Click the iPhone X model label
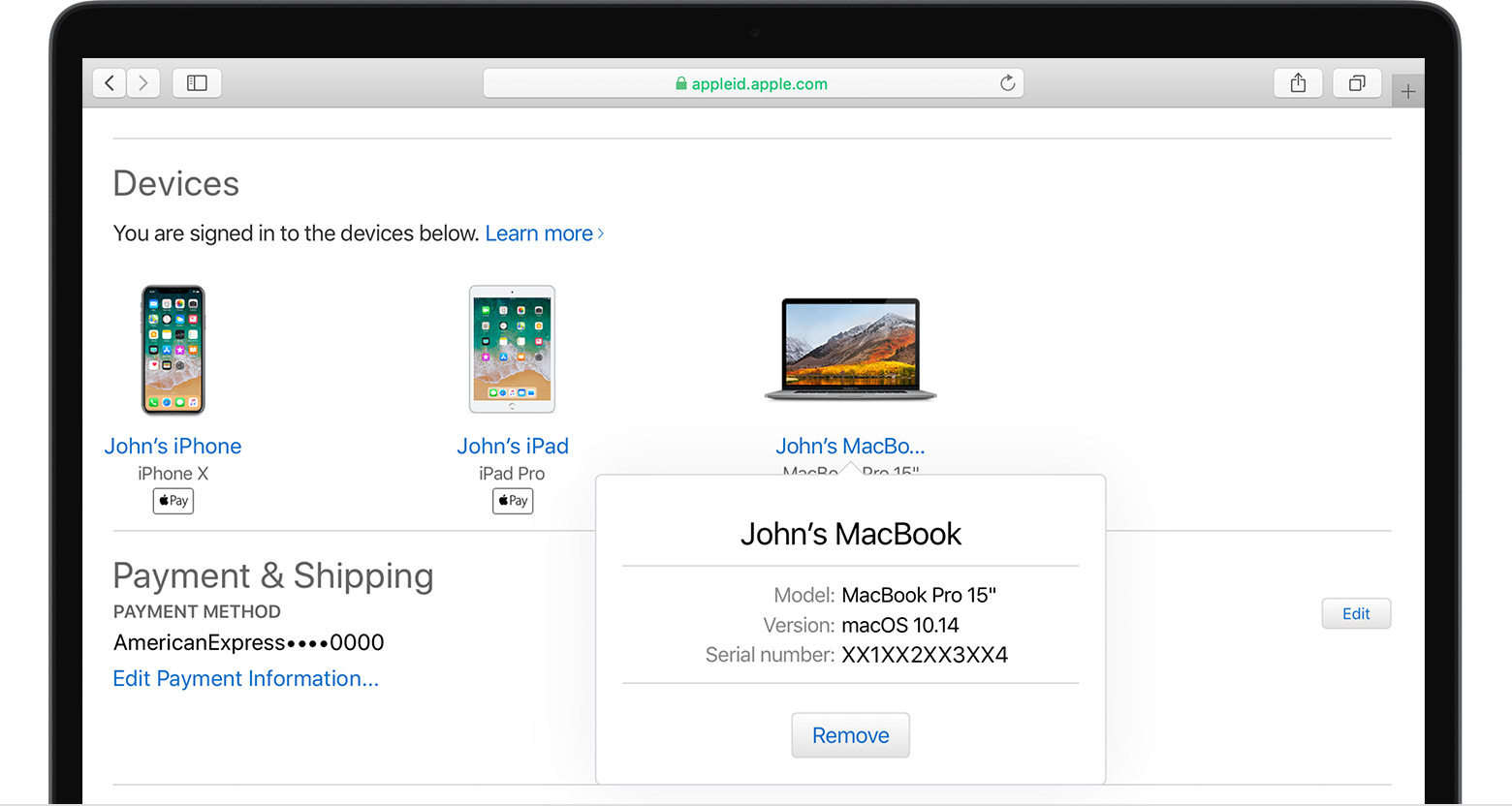This screenshot has height=806, width=1512. click(173, 474)
